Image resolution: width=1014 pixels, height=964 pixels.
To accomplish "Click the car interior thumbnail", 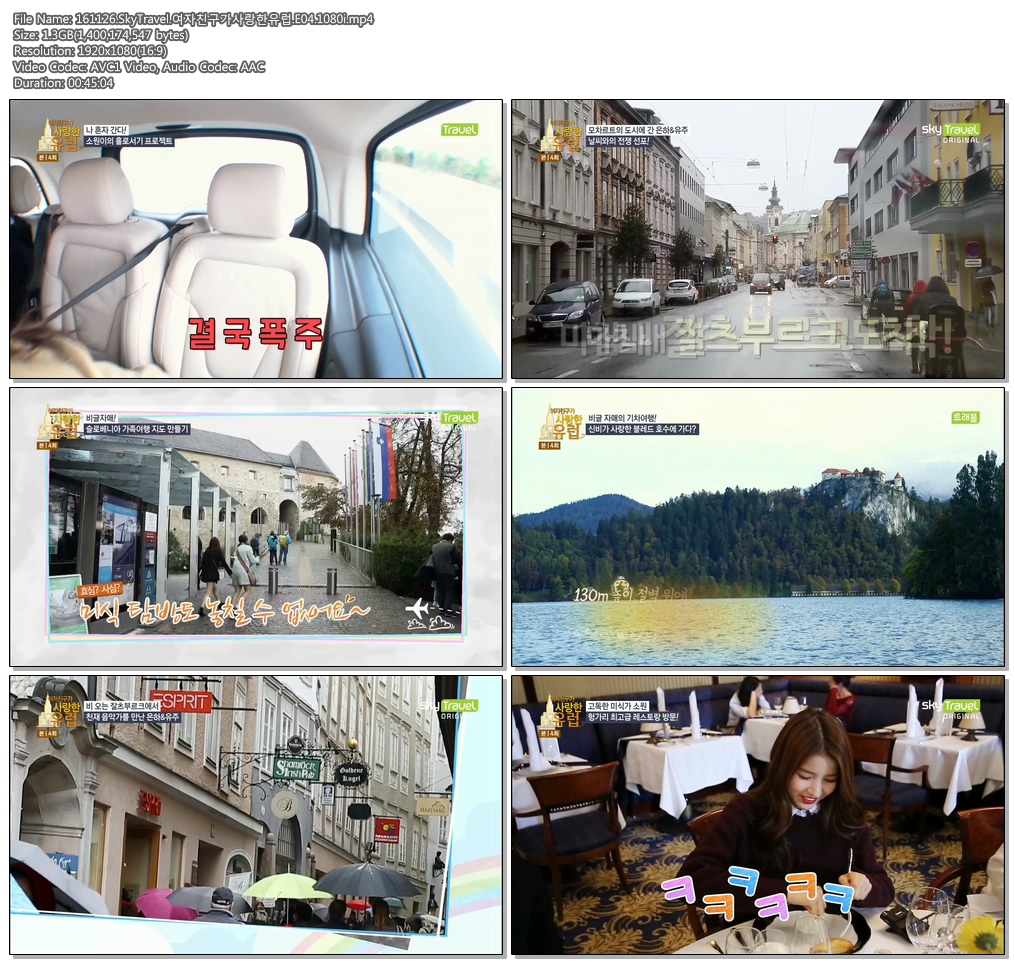I will (255, 240).
